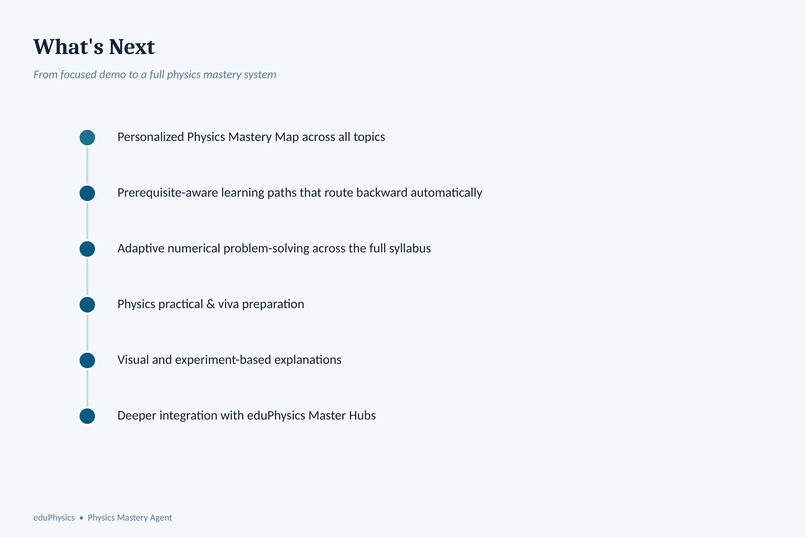Screen dimensions: 806x537
Task: Click Visual and experiment-based explanations text
Action: tap(229, 360)
